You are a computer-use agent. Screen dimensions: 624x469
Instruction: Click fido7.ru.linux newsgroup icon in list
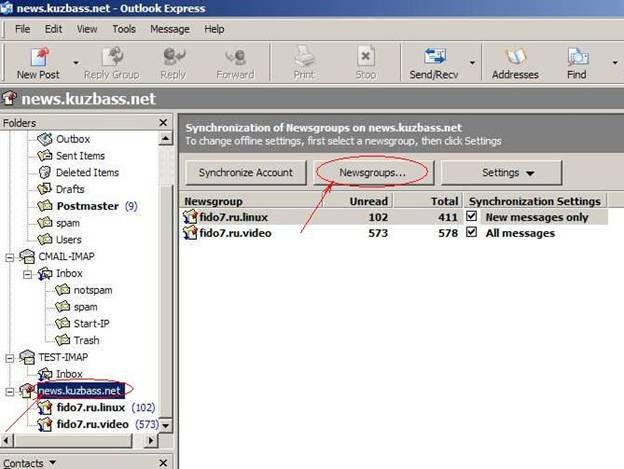[190, 217]
